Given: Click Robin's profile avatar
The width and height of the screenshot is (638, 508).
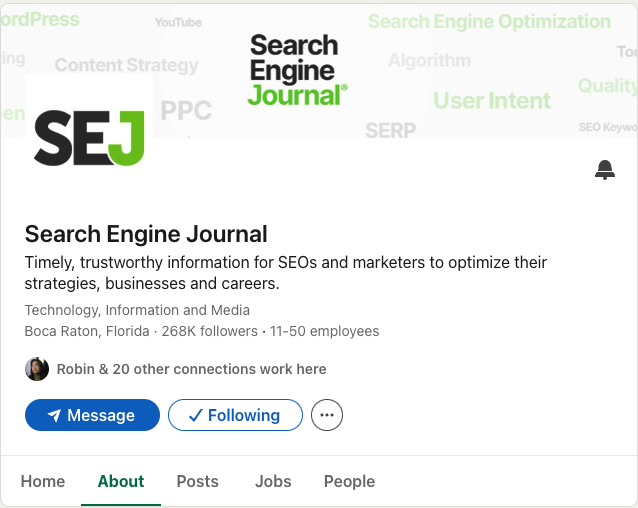Looking at the screenshot, I should 37,369.
